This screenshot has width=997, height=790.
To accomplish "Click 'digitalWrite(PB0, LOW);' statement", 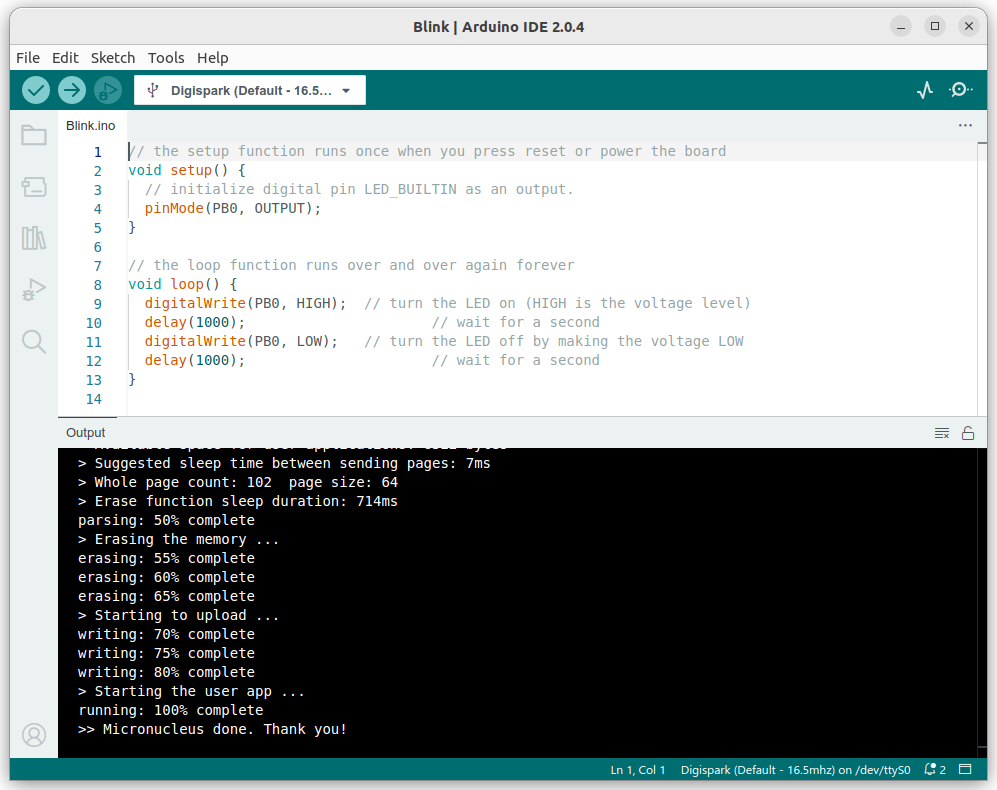I will tap(241, 342).
